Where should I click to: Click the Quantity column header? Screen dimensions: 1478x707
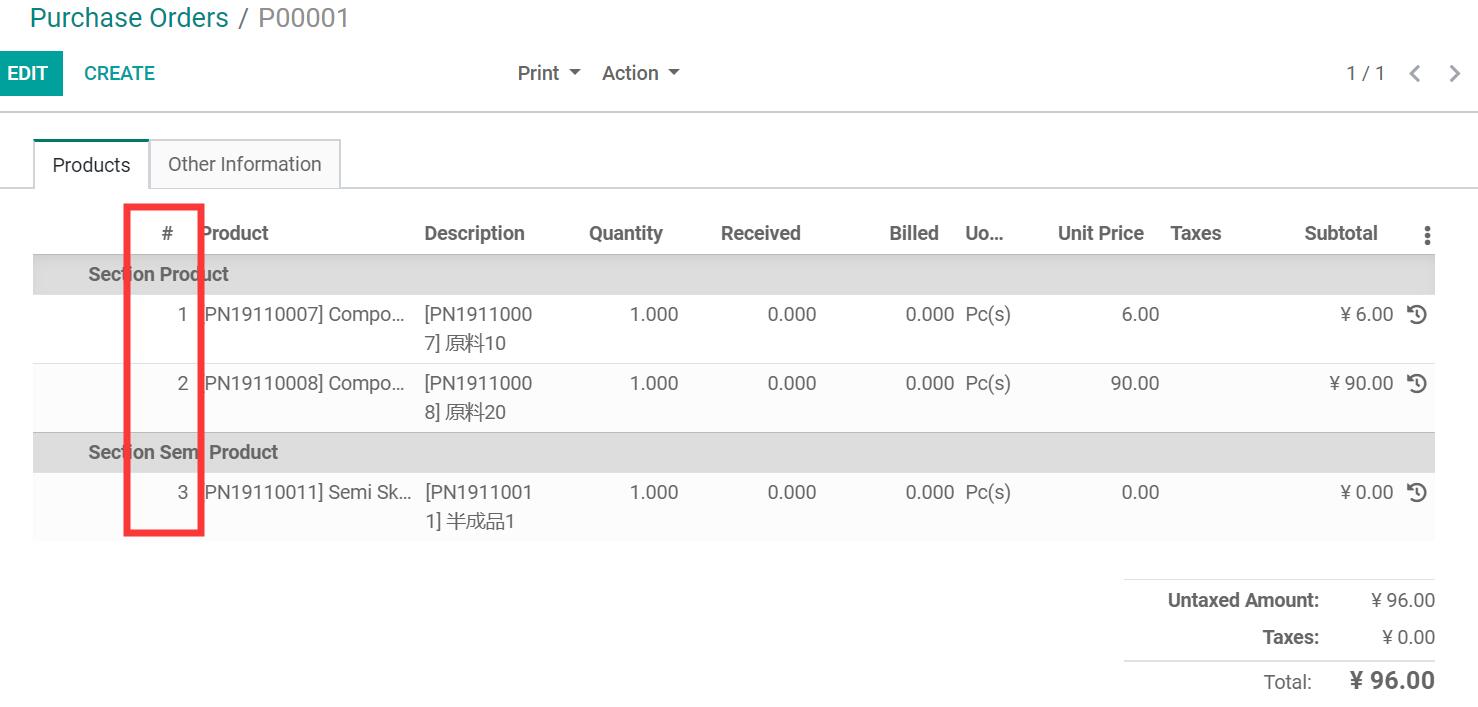pyautogui.click(x=626, y=233)
